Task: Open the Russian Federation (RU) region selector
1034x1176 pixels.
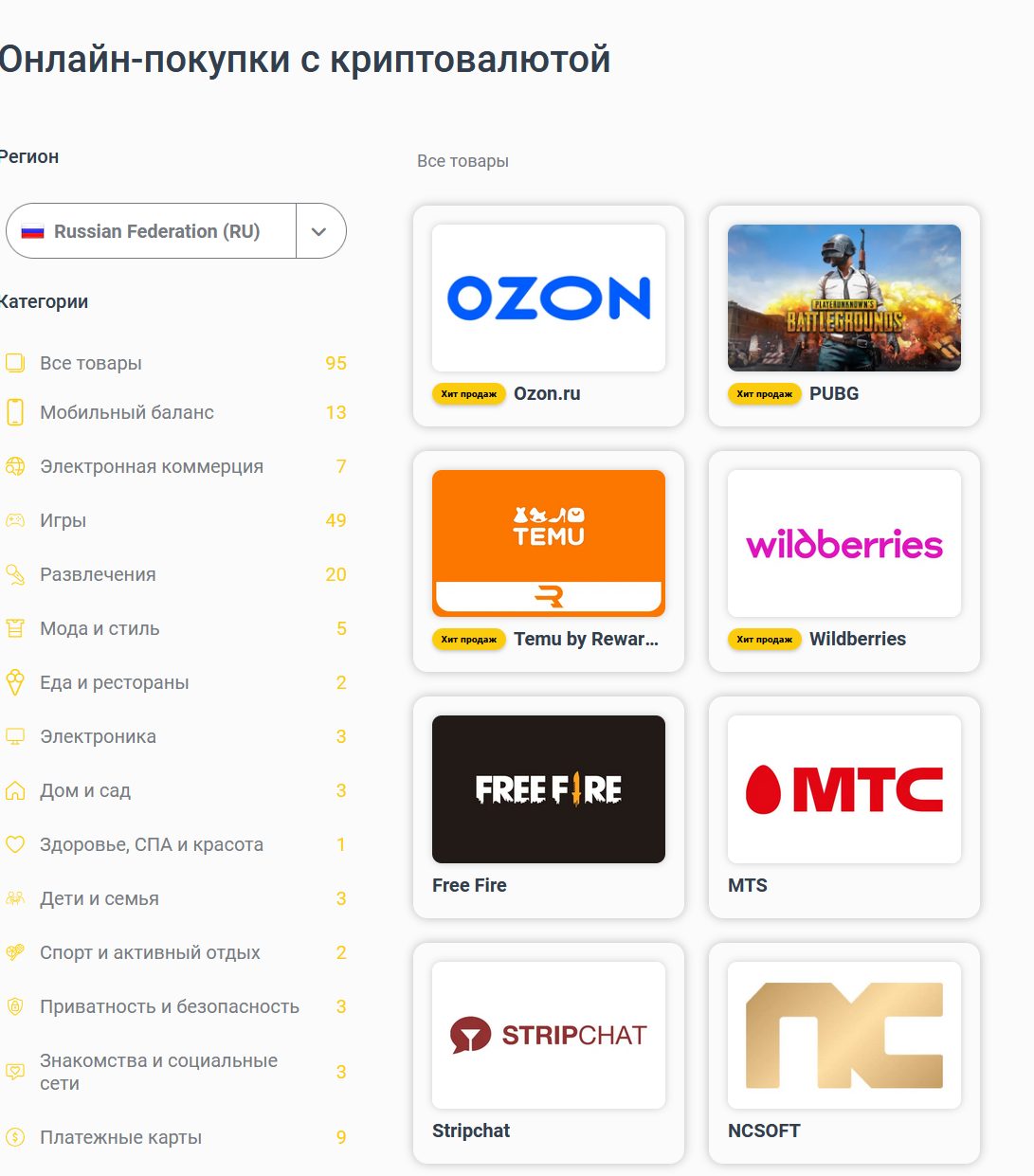Action: [152, 231]
